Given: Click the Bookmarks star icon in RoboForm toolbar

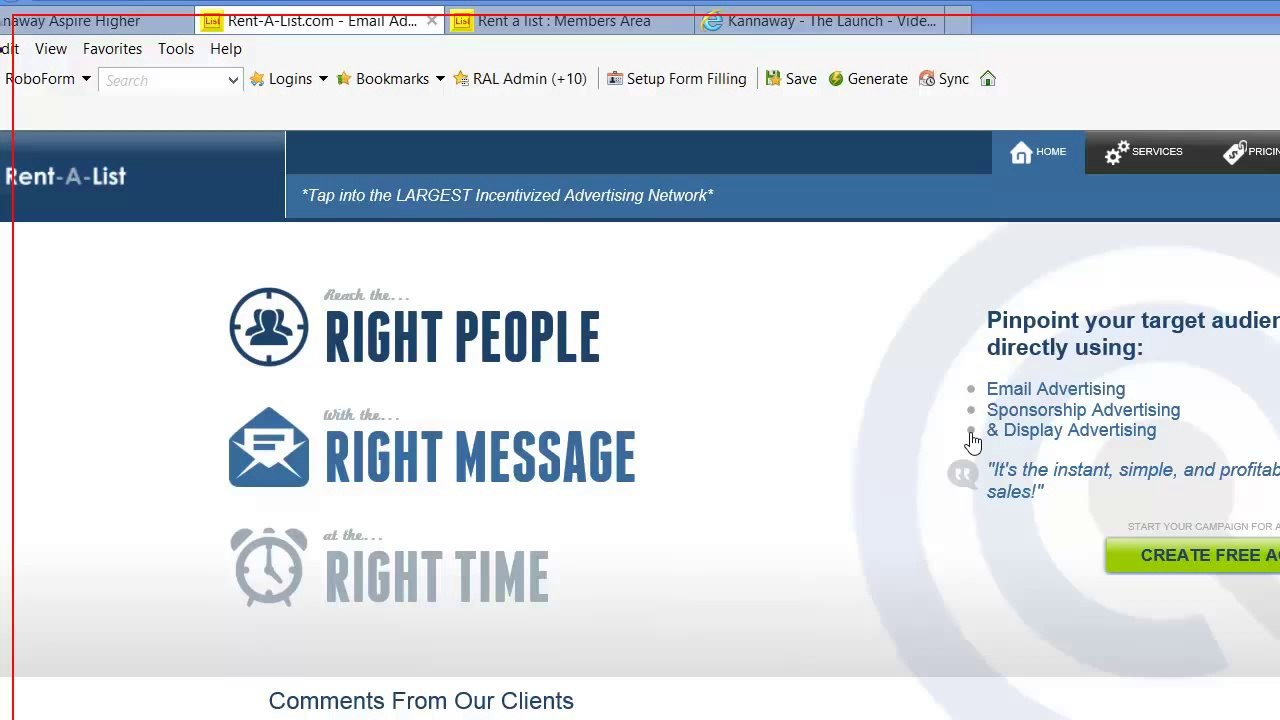Looking at the screenshot, I should (344, 79).
